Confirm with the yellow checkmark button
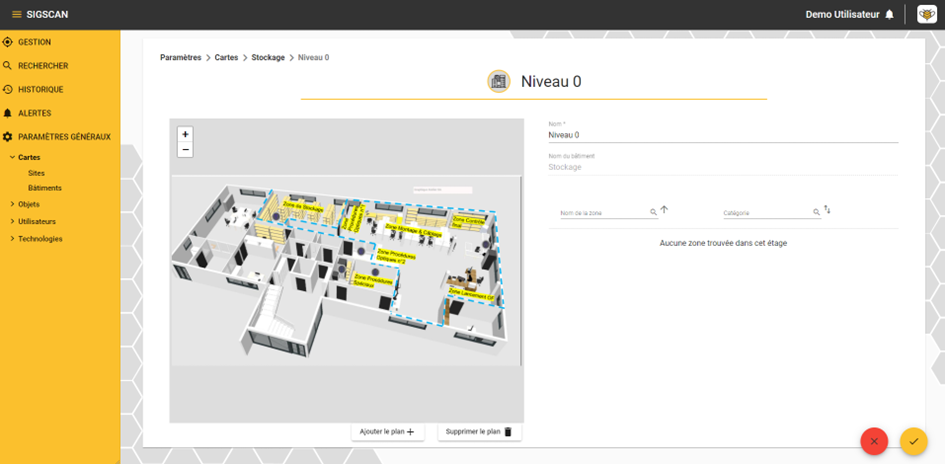 click(914, 441)
